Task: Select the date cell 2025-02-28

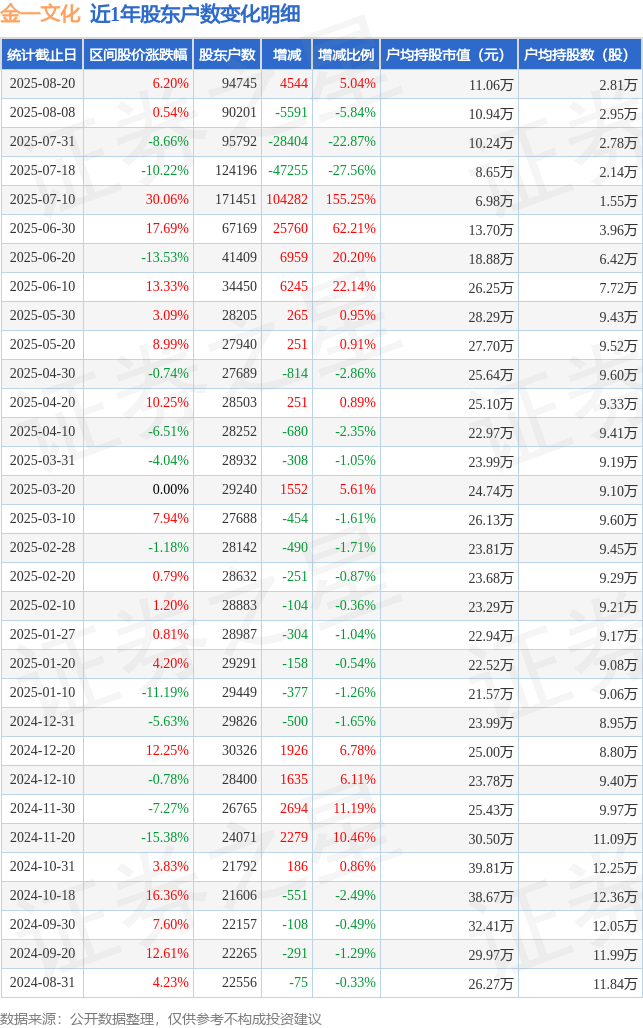Action: pos(43,547)
